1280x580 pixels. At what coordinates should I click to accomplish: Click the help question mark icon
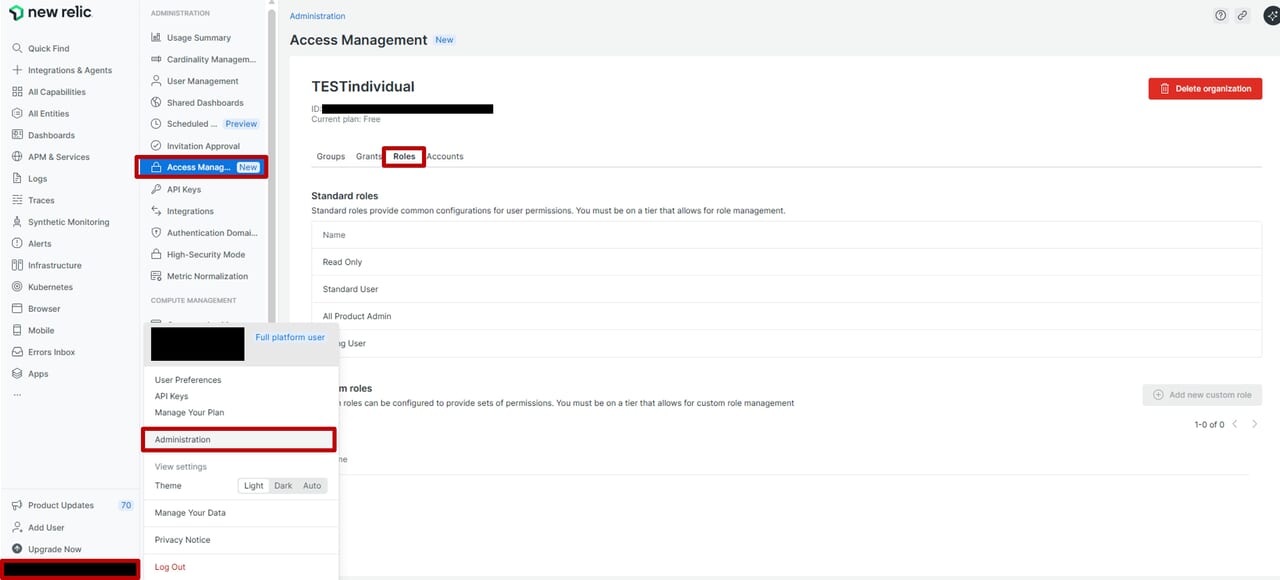coord(1220,16)
